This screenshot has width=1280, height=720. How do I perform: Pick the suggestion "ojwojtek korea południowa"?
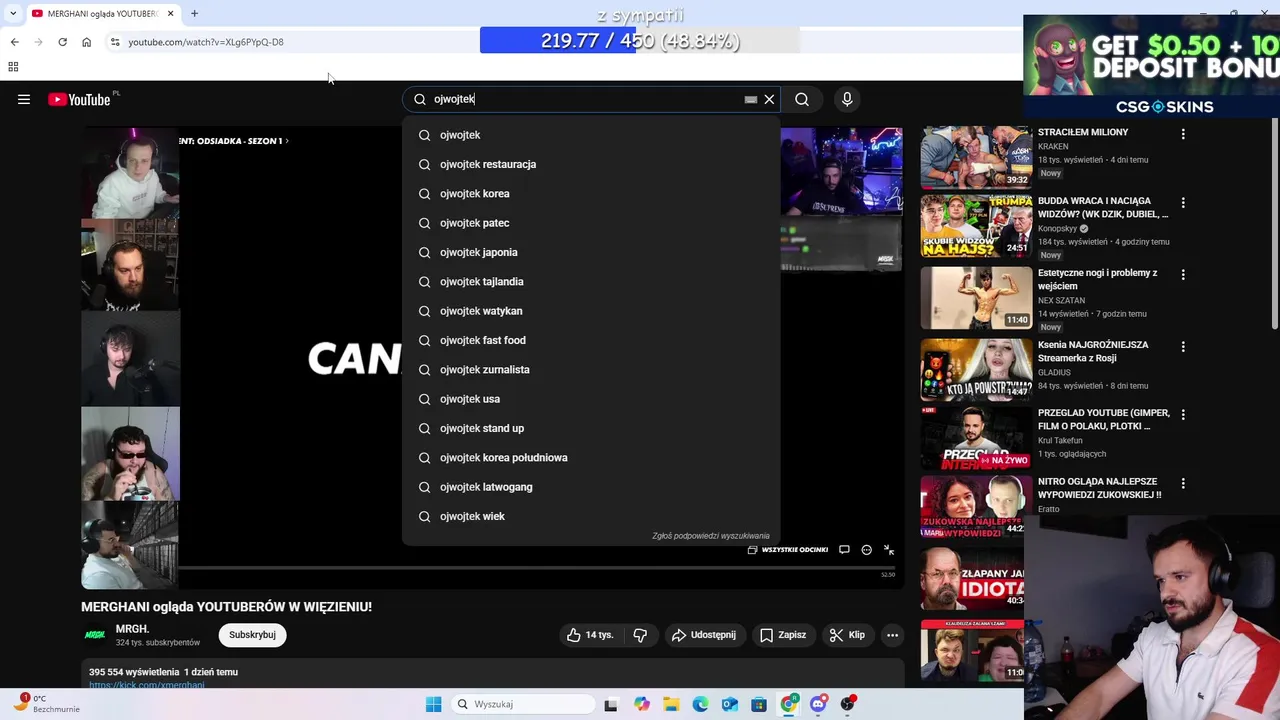[591, 458]
